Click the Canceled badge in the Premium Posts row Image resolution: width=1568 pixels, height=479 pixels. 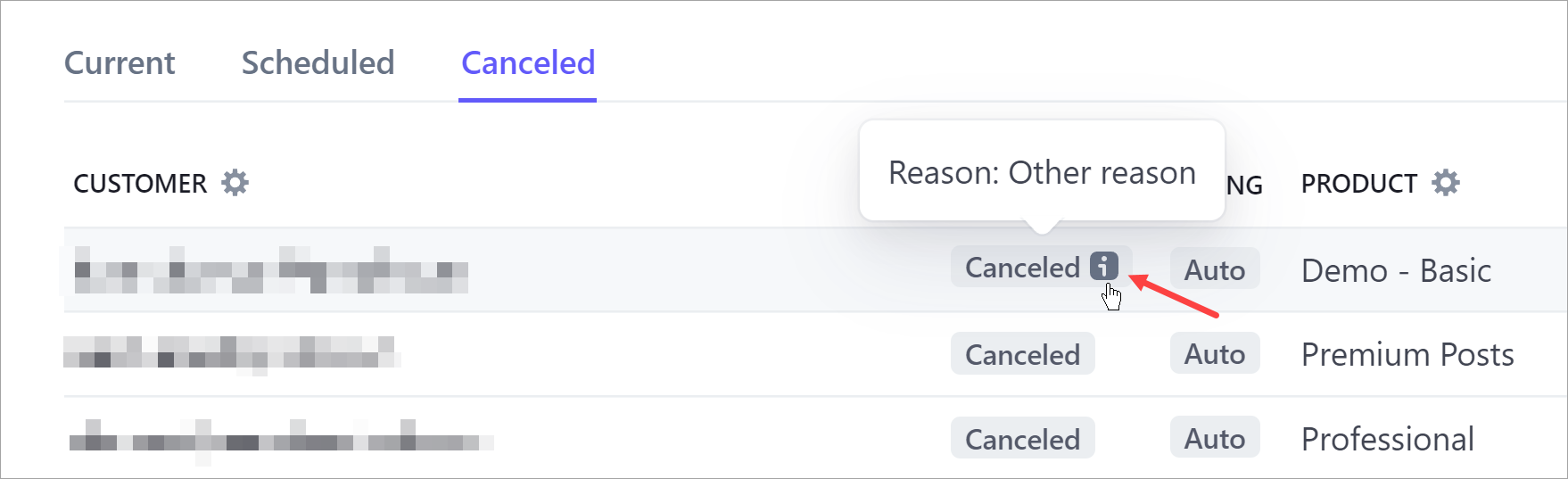[1022, 354]
